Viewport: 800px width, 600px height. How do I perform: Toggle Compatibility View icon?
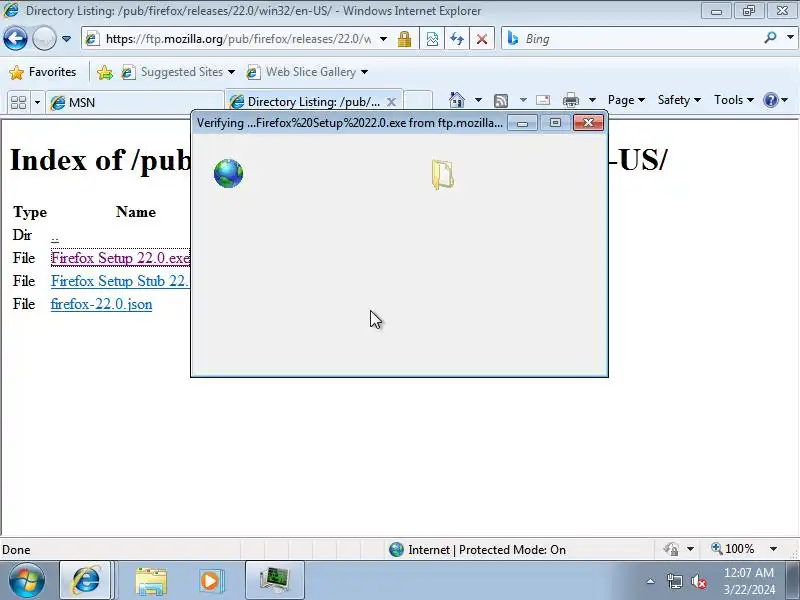(432, 39)
